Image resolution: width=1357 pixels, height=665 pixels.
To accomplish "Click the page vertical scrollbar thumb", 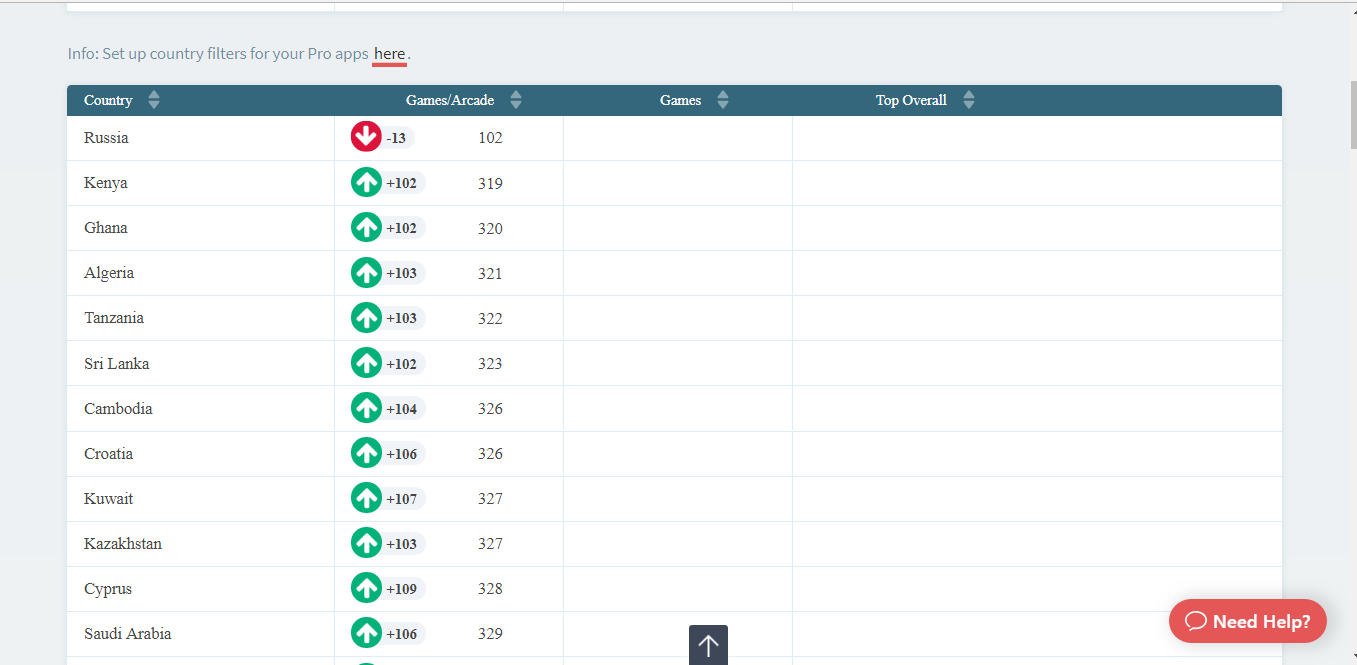I will pyautogui.click(x=1353, y=114).
